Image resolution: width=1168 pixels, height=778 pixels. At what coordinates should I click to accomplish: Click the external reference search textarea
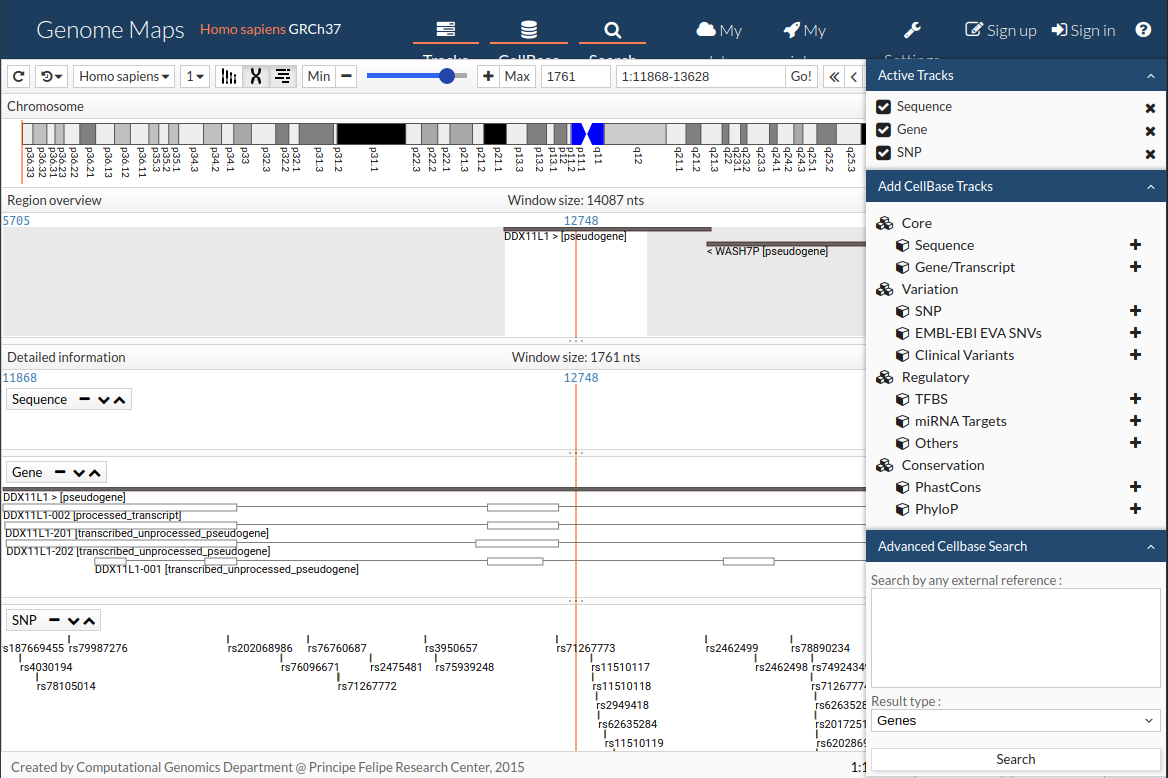tap(1015, 639)
